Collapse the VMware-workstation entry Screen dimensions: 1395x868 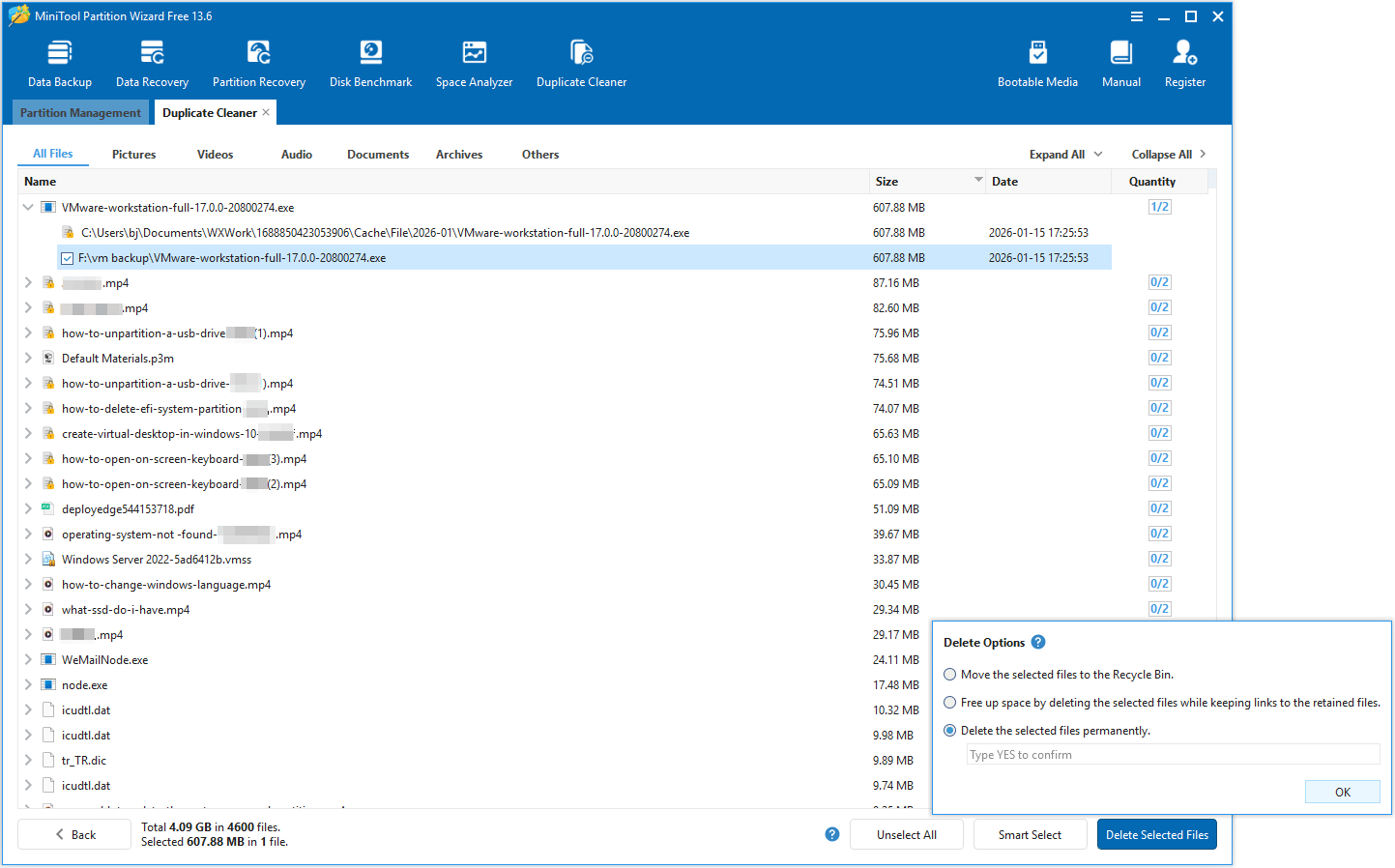27,207
